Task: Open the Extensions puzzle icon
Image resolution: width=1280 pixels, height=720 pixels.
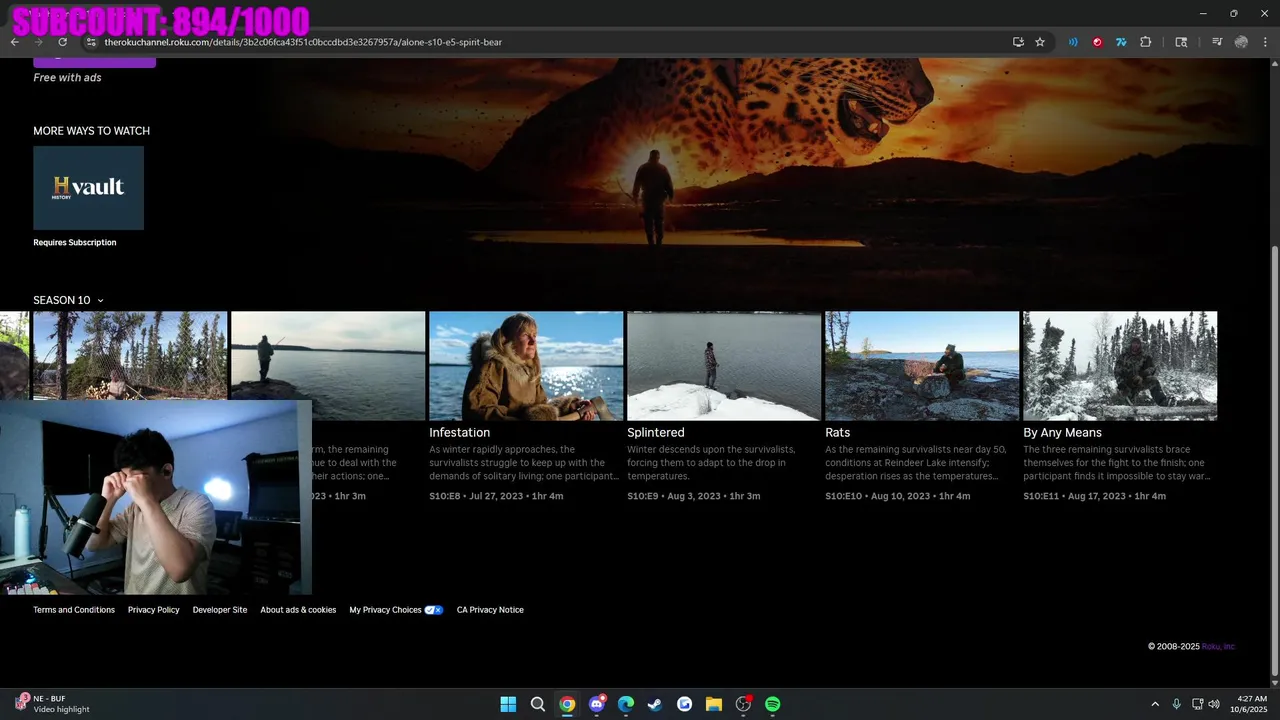Action: [x=1146, y=42]
